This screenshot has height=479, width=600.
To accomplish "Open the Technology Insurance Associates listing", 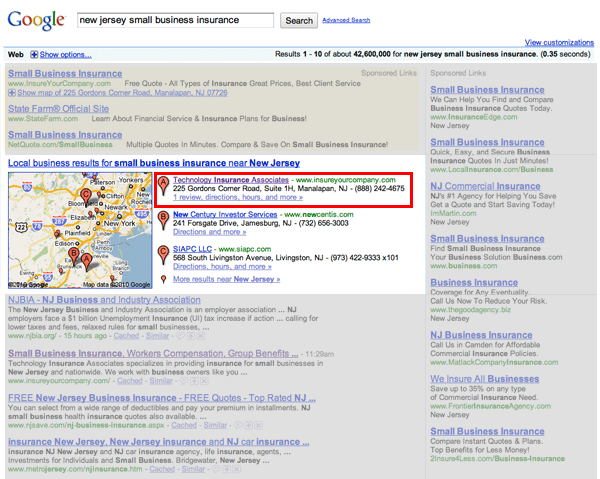I will [231, 180].
